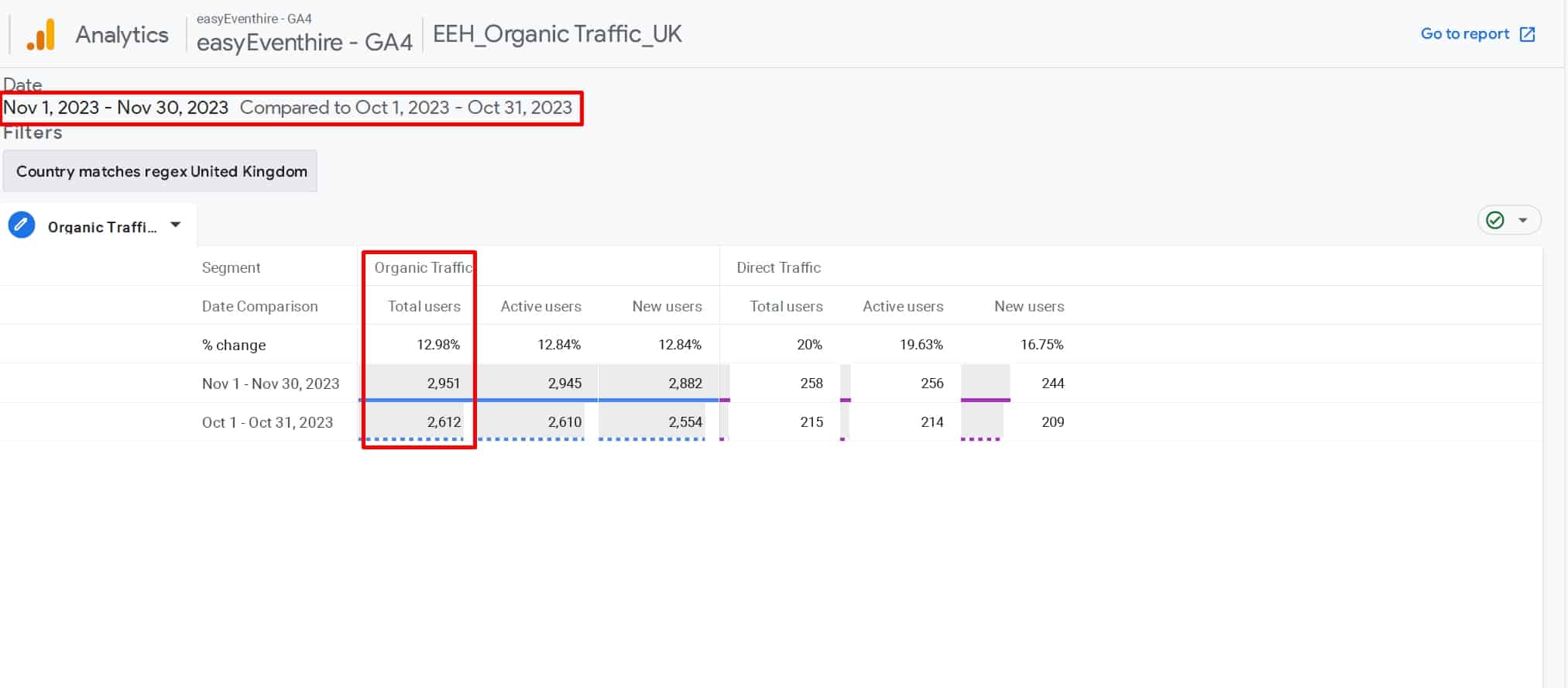Open the Go to report link

pos(1464,34)
